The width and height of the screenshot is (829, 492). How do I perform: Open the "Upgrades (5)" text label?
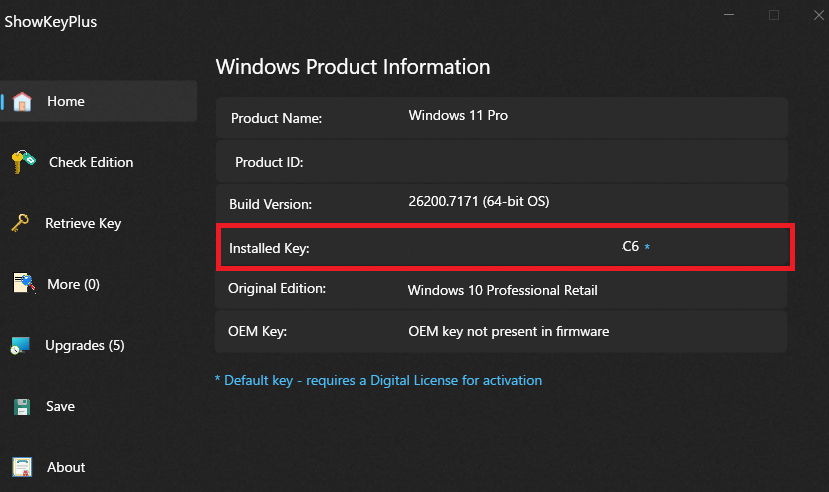pos(84,346)
